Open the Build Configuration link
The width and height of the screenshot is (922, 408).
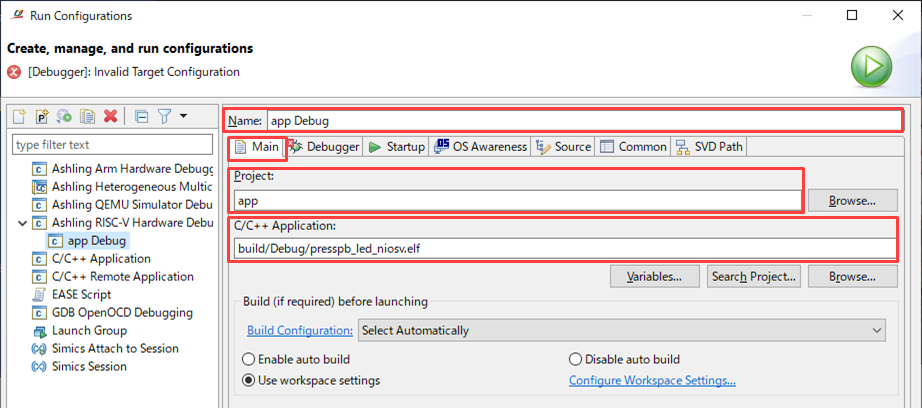[x=300, y=330]
